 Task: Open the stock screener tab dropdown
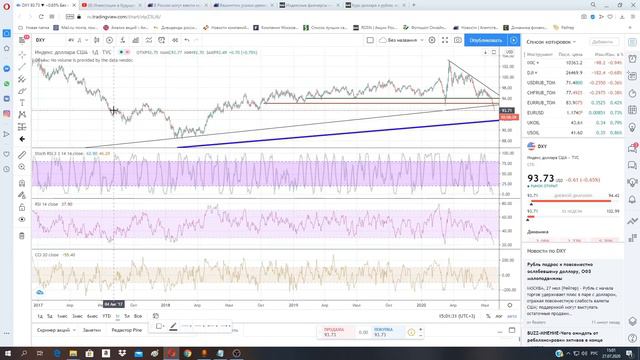coord(56,330)
